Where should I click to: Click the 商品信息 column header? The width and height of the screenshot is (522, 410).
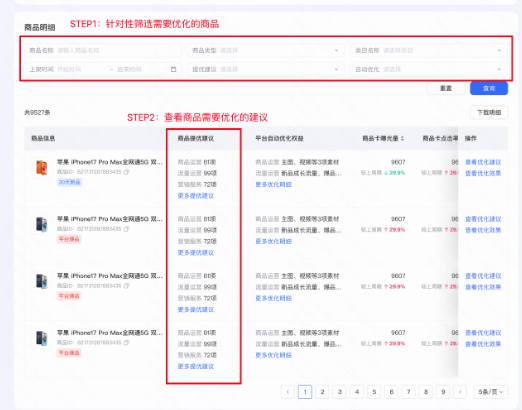pos(43,138)
